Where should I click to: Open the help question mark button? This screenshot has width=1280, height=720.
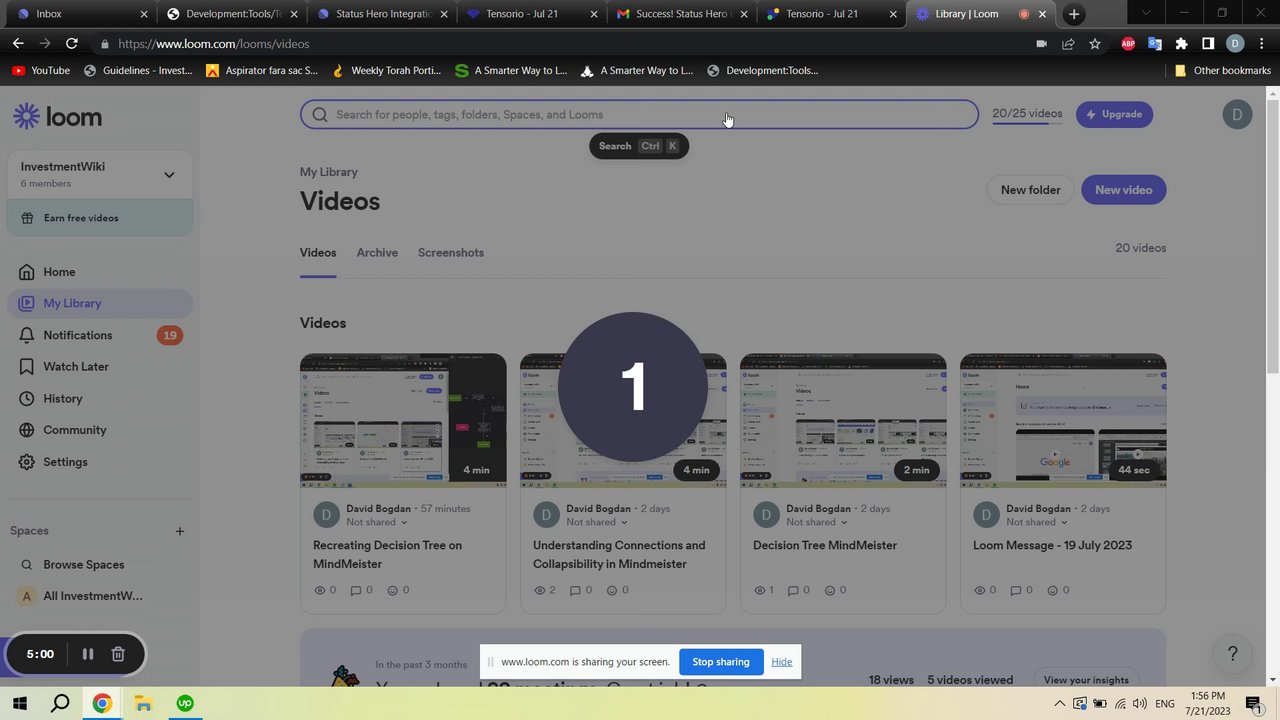tap(1233, 654)
